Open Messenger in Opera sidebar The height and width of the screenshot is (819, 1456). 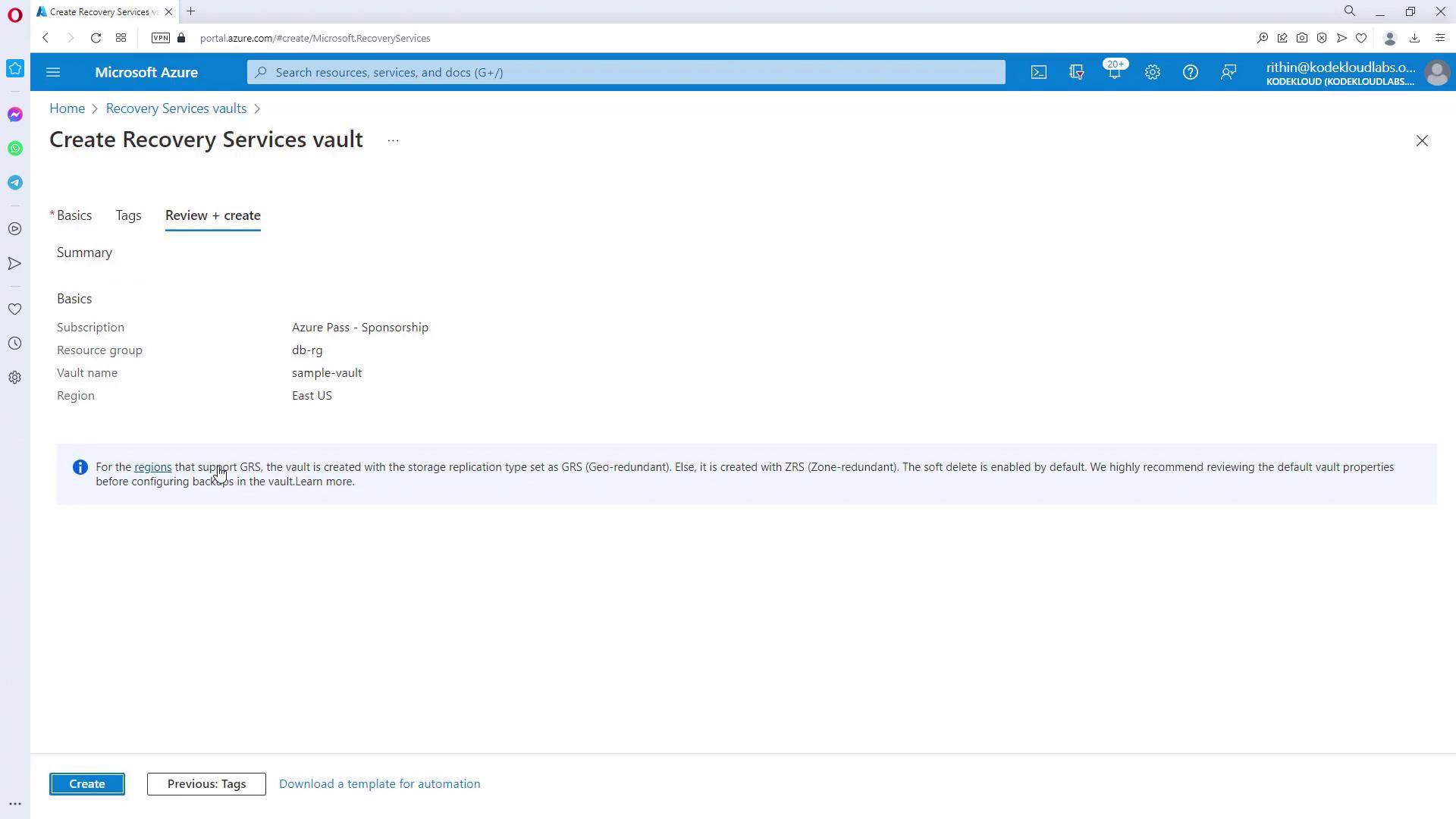click(15, 115)
